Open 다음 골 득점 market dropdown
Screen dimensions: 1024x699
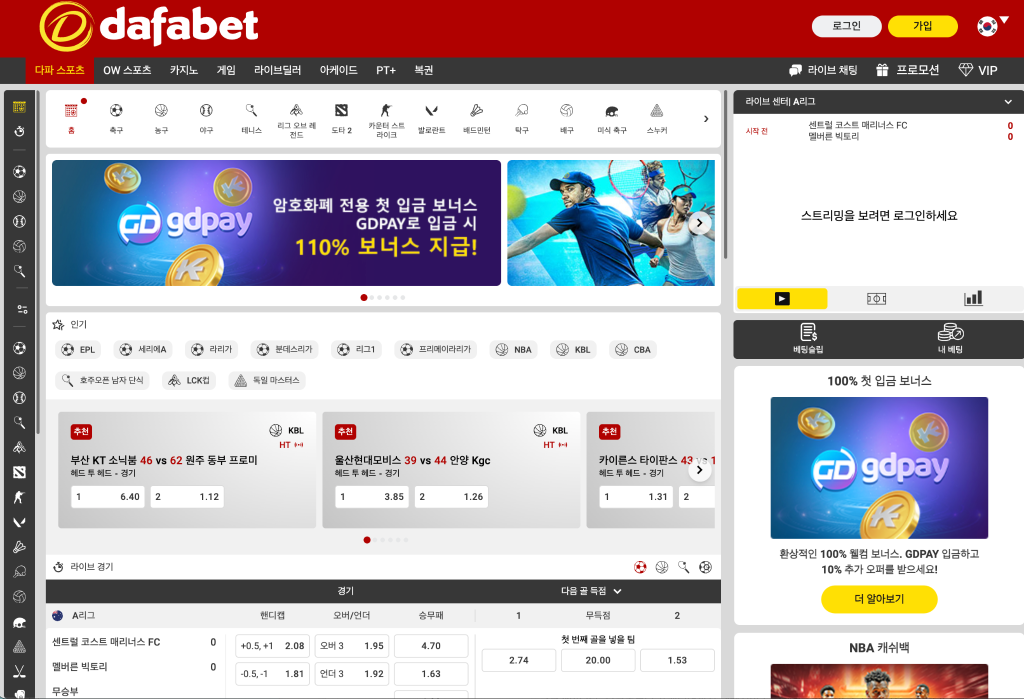pos(591,591)
